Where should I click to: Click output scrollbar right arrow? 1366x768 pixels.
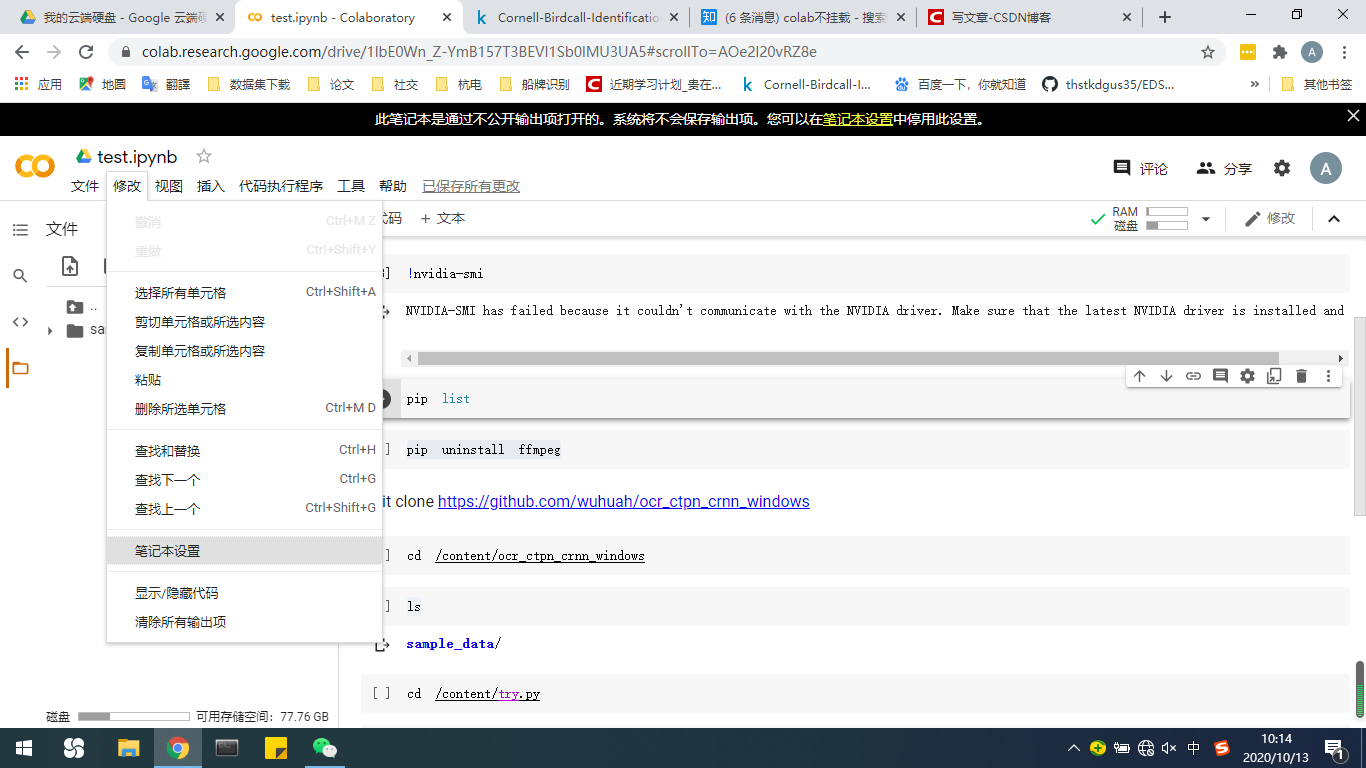(x=1340, y=358)
